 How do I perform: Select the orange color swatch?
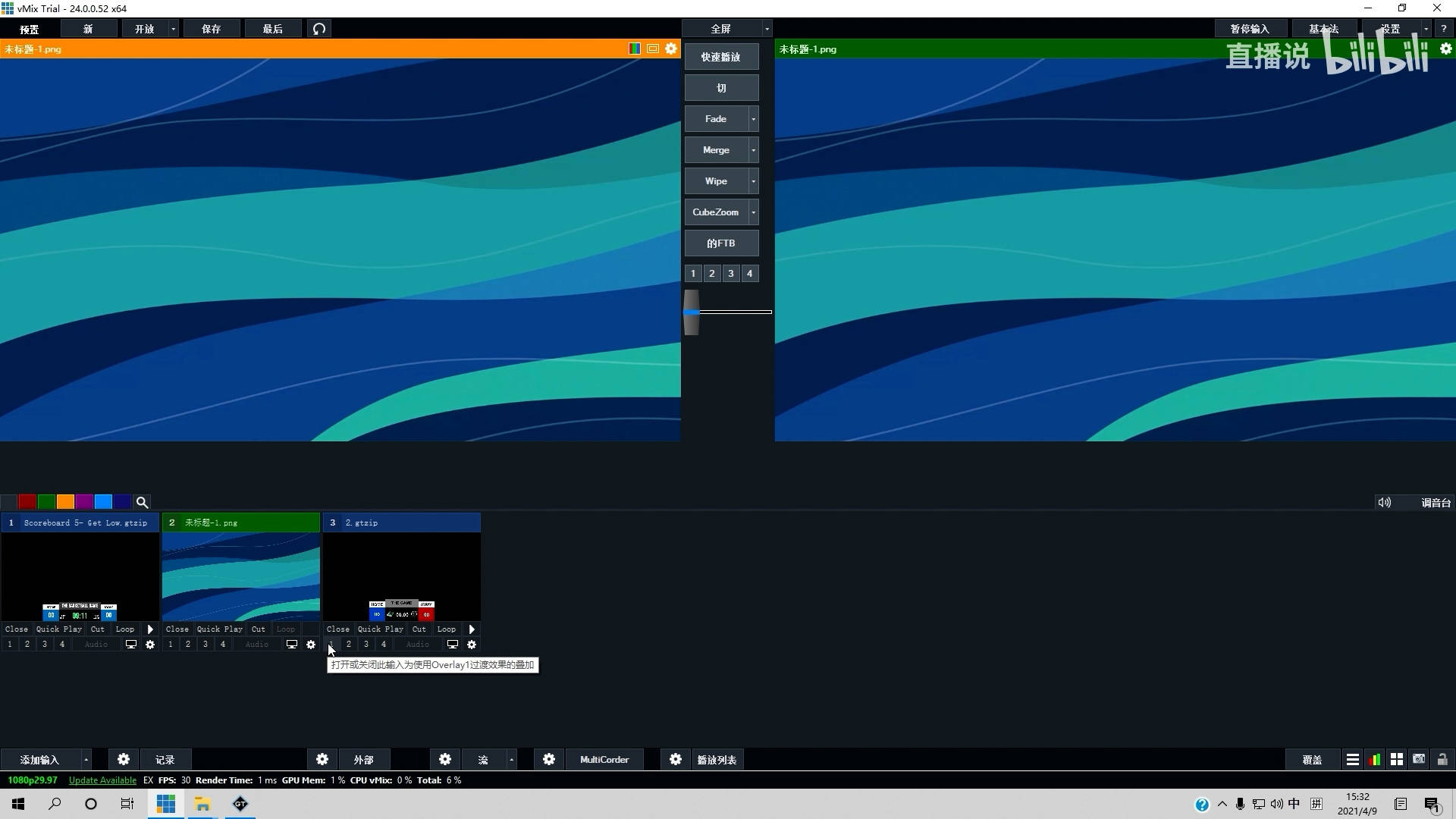(65, 502)
